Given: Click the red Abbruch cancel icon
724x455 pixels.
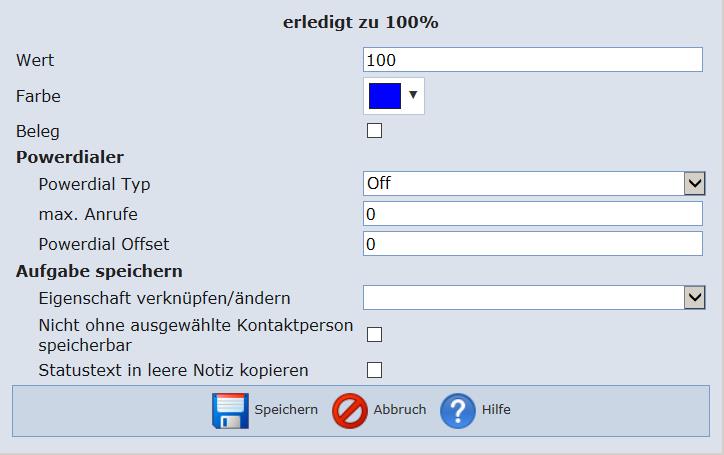Looking at the screenshot, I should pos(350,410).
